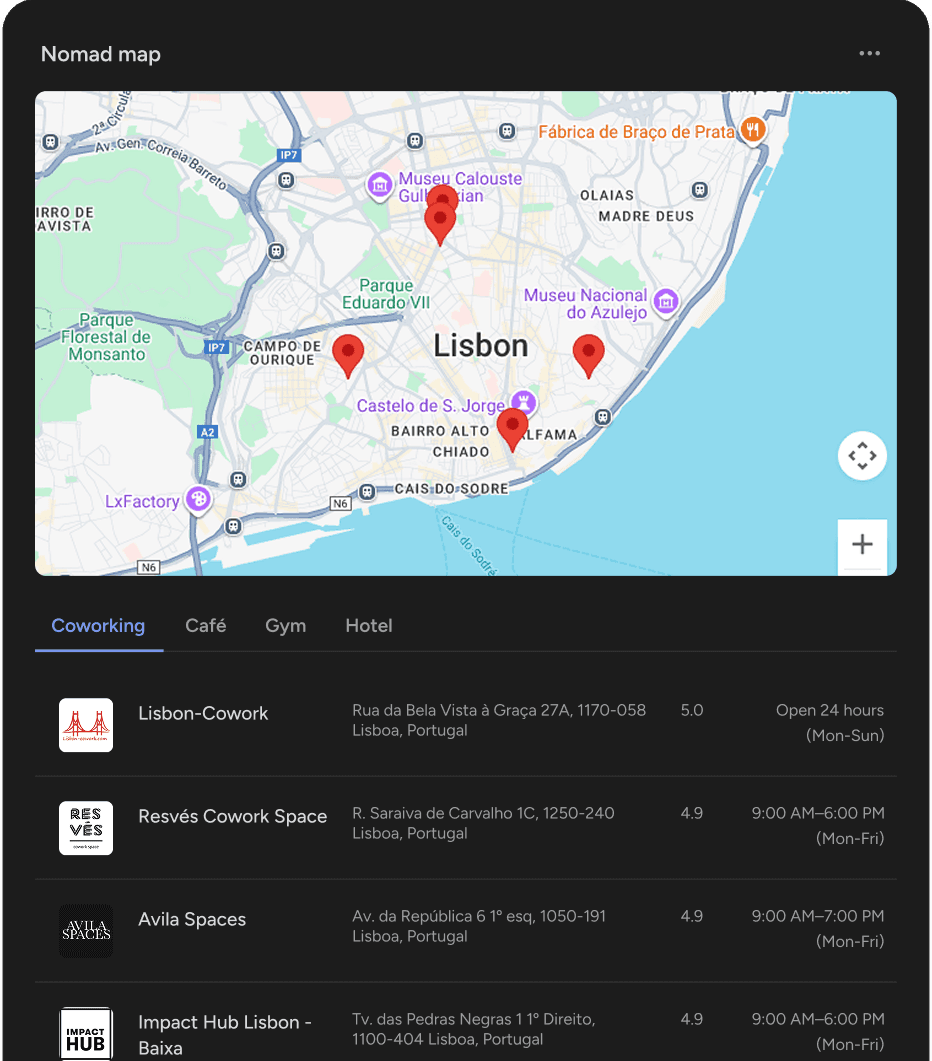Open the three-dot more options menu
The width and height of the screenshot is (932, 1061).
pos(869,54)
